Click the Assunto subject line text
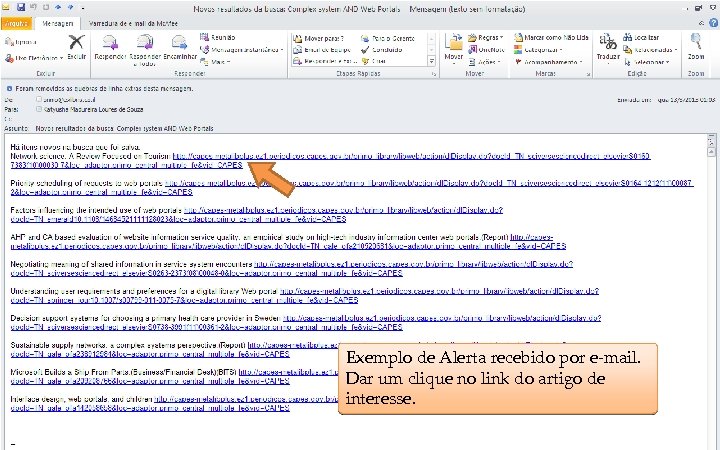The width and height of the screenshot is (720, 450). (x=124, y=129)
